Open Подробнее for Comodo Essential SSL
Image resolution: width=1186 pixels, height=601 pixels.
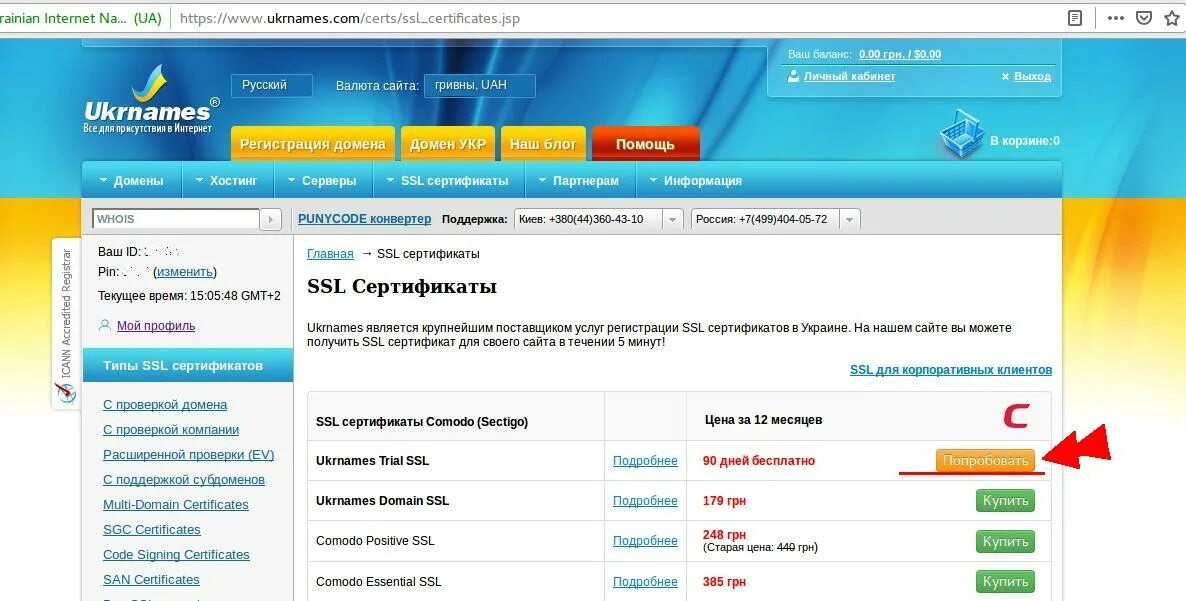645,581
